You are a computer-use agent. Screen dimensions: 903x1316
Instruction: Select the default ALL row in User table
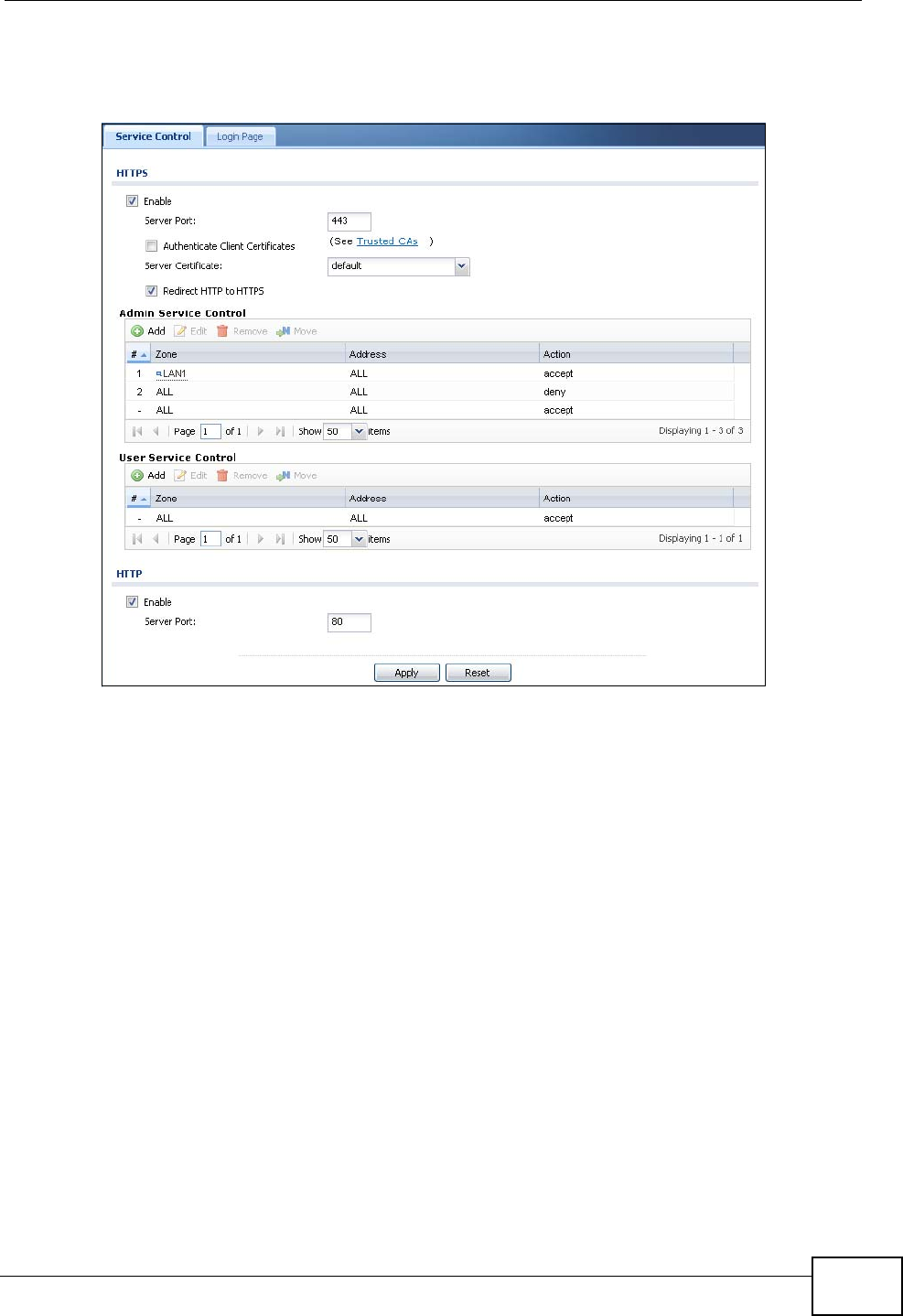430,518
